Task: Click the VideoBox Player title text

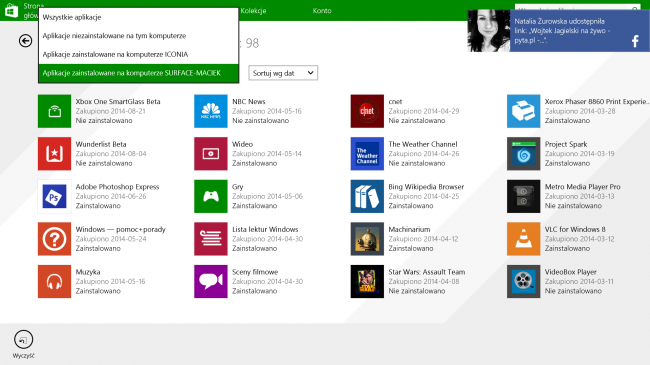Action: coord(570,272)
